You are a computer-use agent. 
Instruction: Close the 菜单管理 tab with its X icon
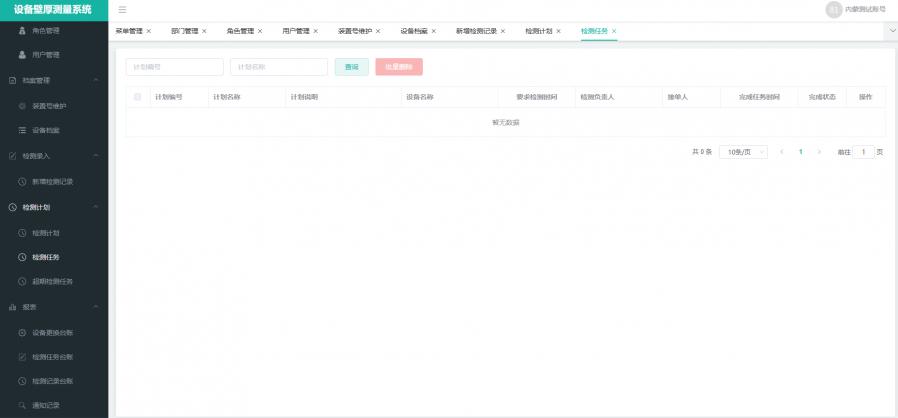[149, 31]
